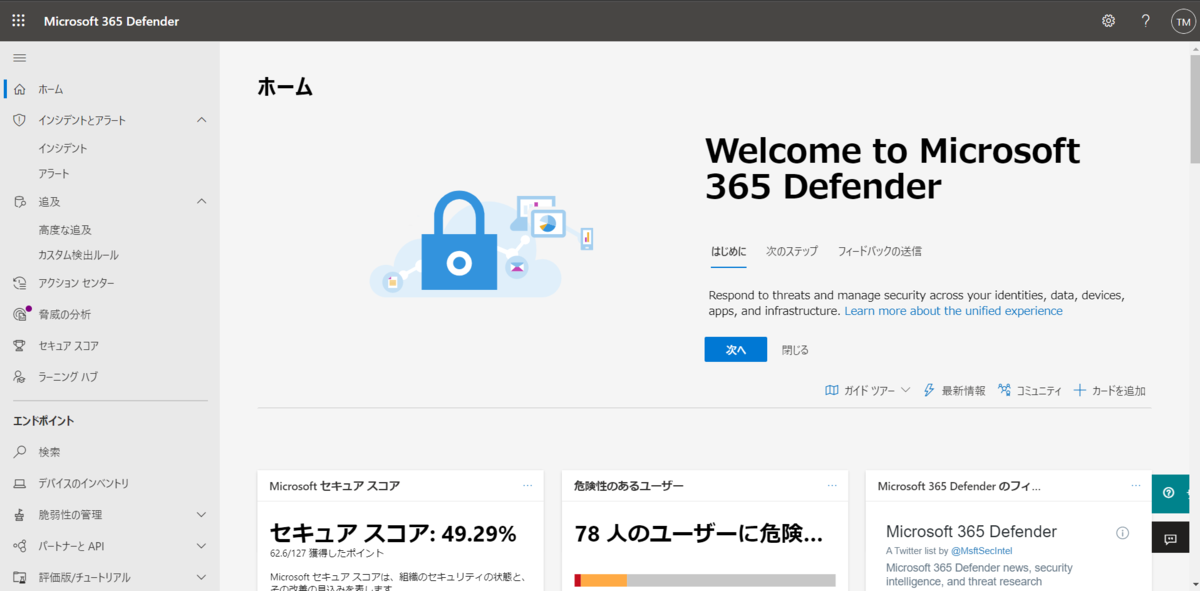Click the セキュア スコア trophy icon
1200x591 pixels.
(20, 345)
